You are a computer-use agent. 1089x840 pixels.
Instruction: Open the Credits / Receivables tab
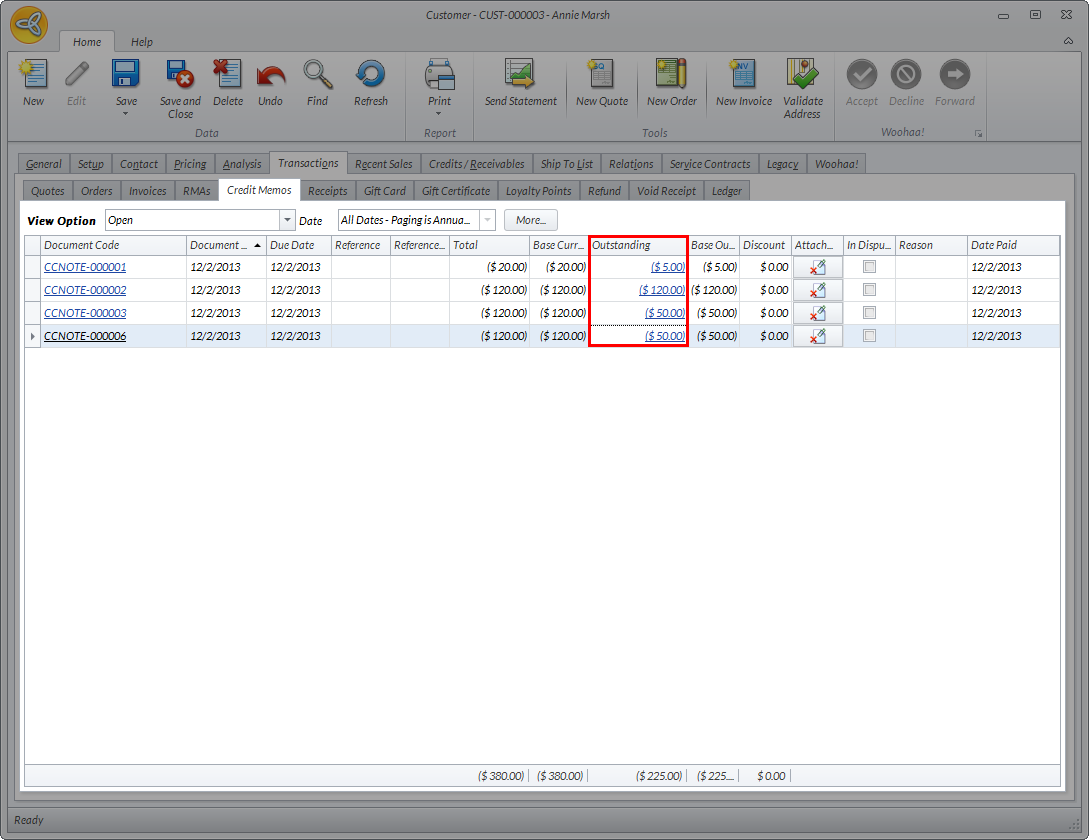pyautogui.click(x=476, y=164)
